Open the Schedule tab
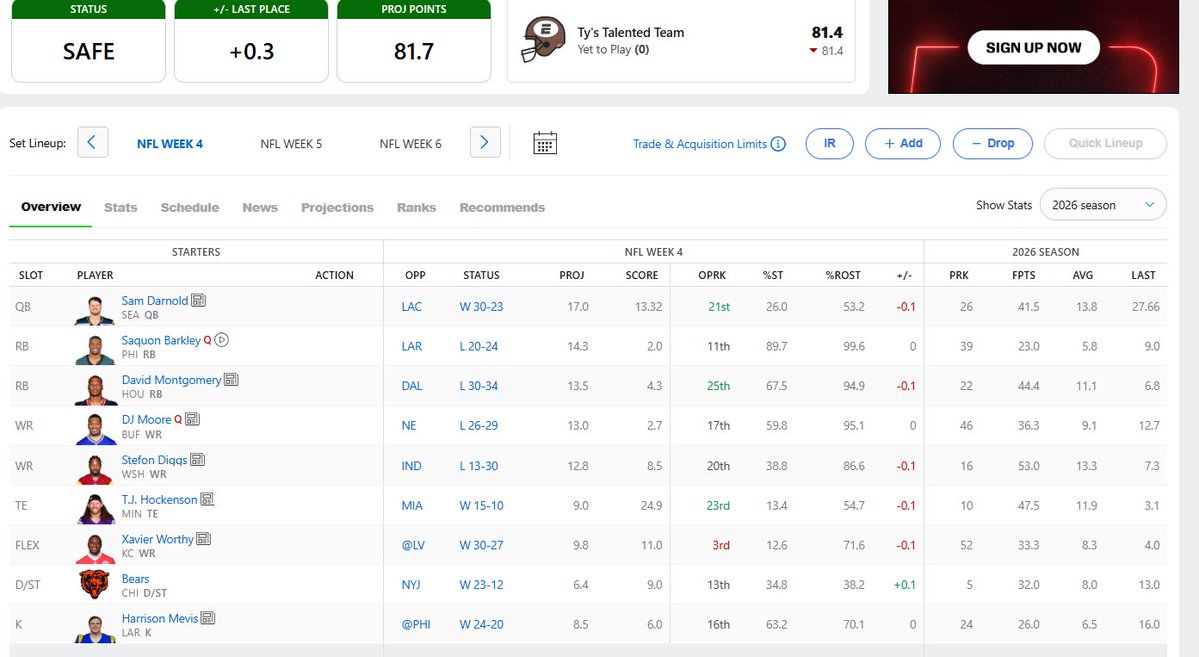The width and height of the screenshot is (1199, 657). coord(190,207)
